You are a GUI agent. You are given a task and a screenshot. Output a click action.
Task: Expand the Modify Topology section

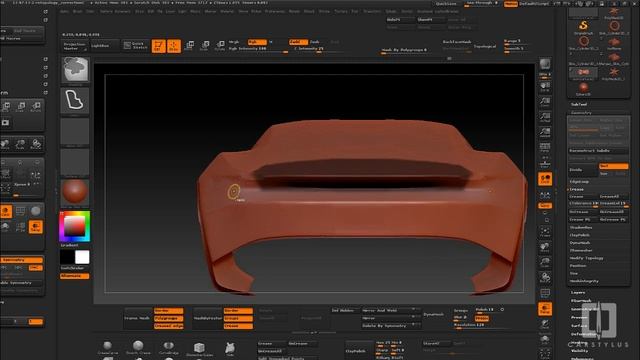587,258
